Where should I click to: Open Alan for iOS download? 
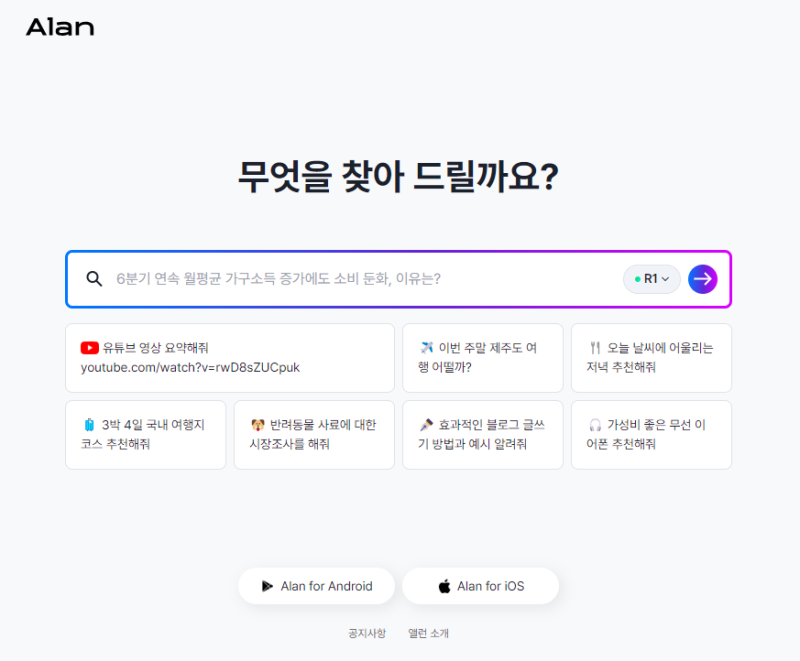click(x=480, y=586)
